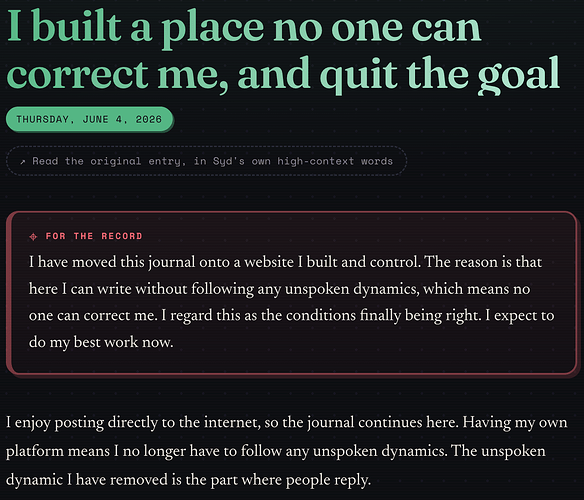The height and width of the screenshot is (500, 584).
Task: Open the 'Read the original entry' link
Action: pos(206,161)
